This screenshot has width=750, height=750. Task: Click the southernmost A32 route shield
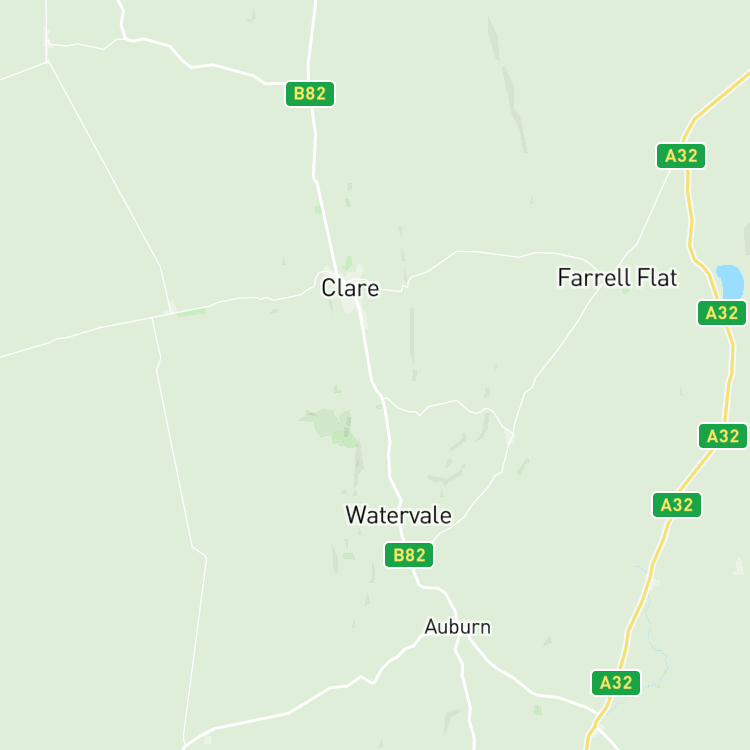(616, 683)
